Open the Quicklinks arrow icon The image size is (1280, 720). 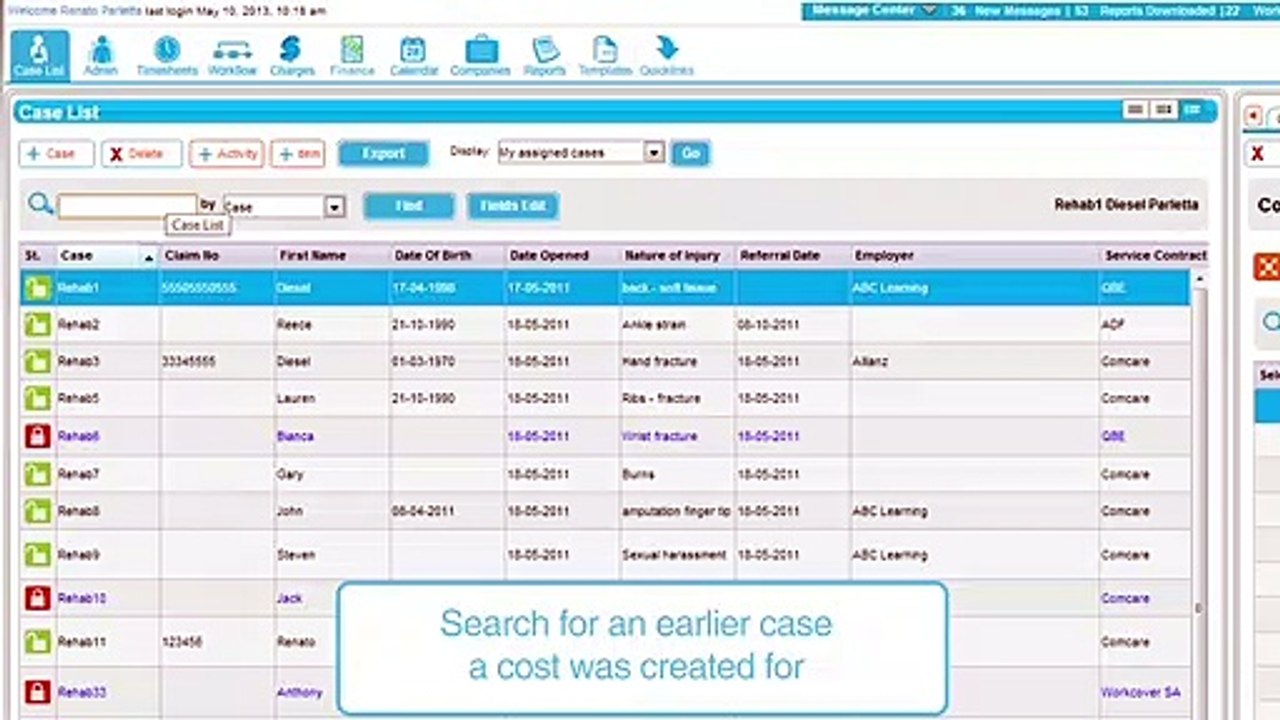point(666,54)
